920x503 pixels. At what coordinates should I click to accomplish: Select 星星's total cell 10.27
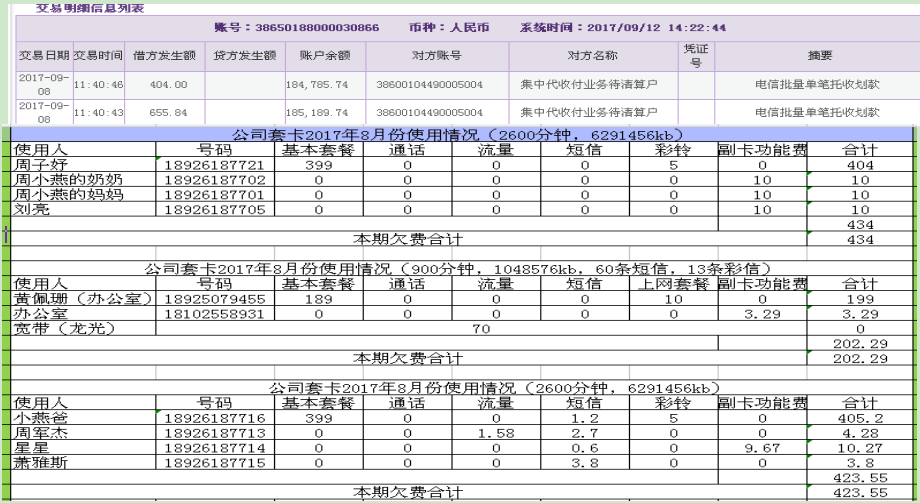[860, 448]
